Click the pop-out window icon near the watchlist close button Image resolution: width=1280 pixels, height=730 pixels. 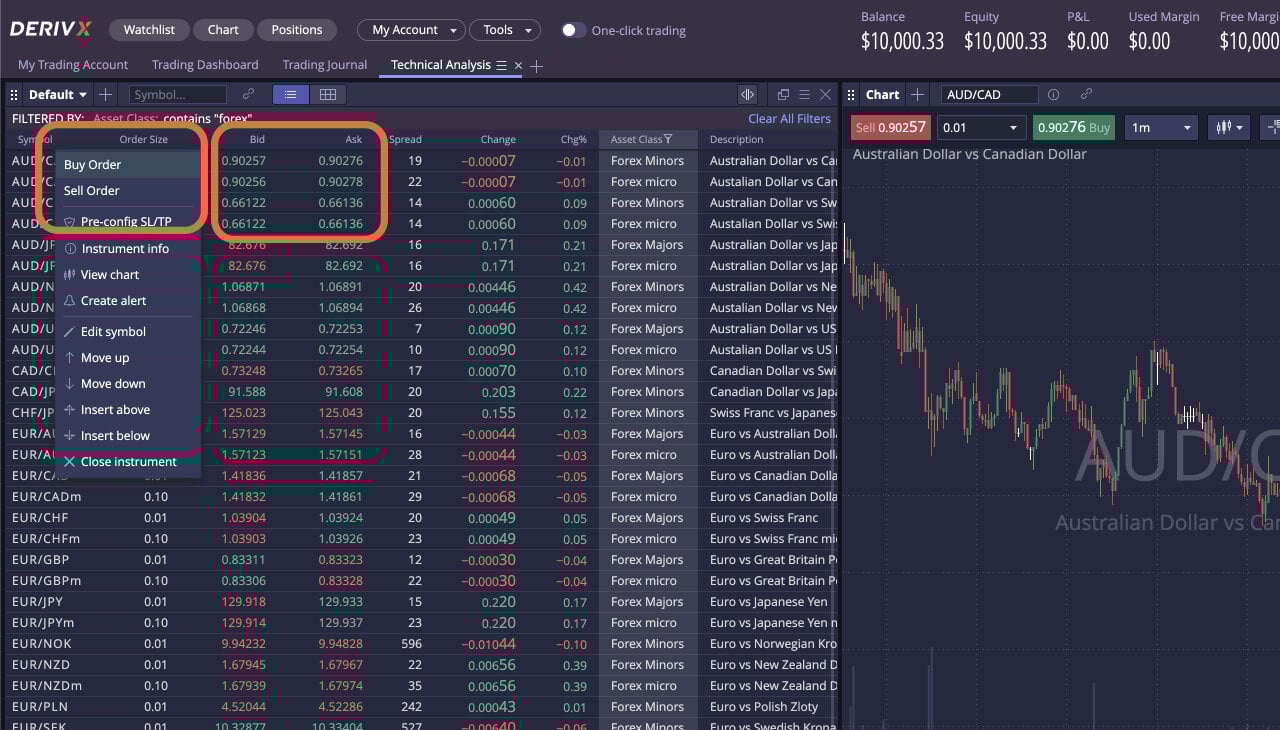coord(783,94)
